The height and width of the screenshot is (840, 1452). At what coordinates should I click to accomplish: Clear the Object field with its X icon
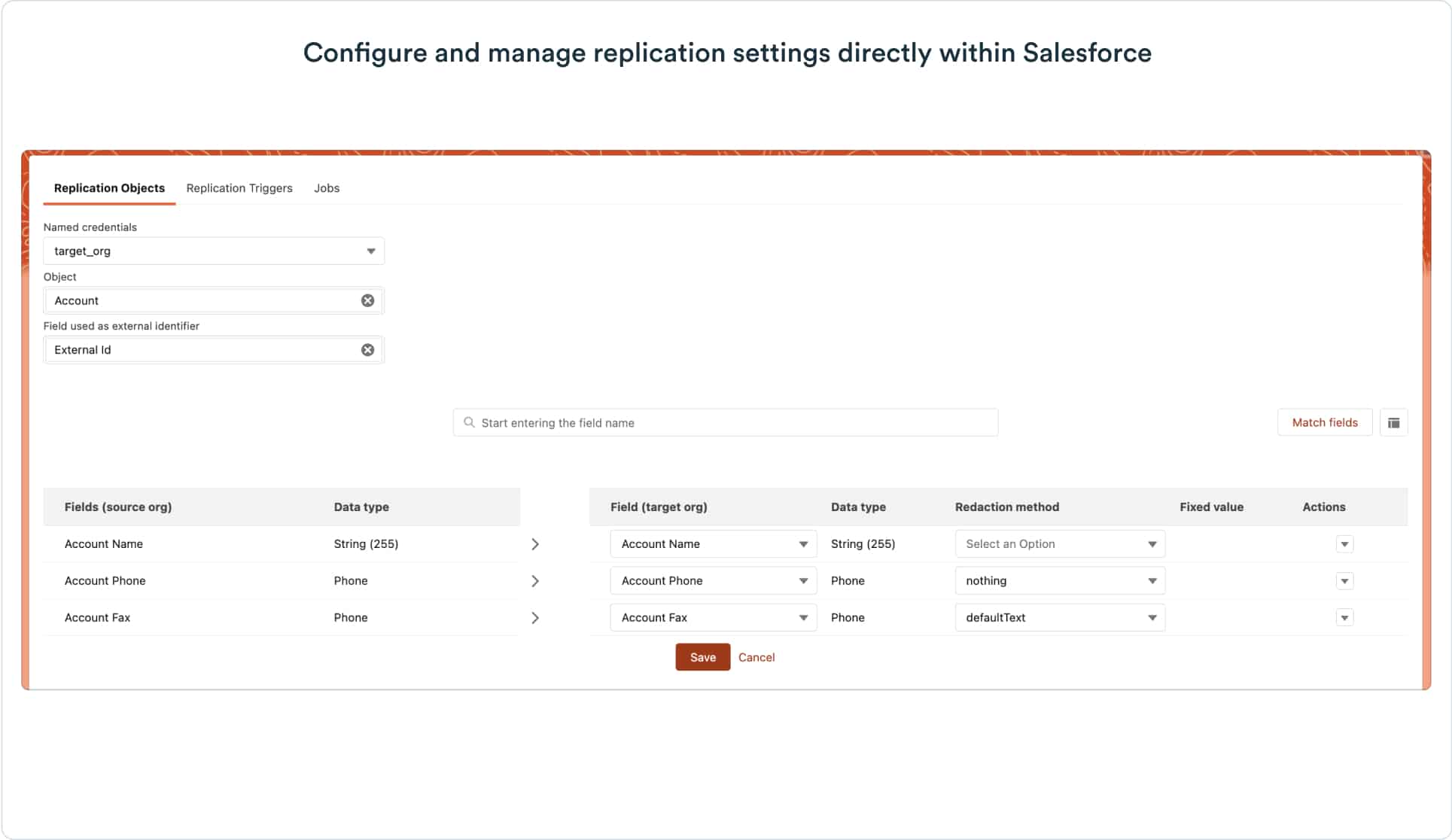click(367, 300)
